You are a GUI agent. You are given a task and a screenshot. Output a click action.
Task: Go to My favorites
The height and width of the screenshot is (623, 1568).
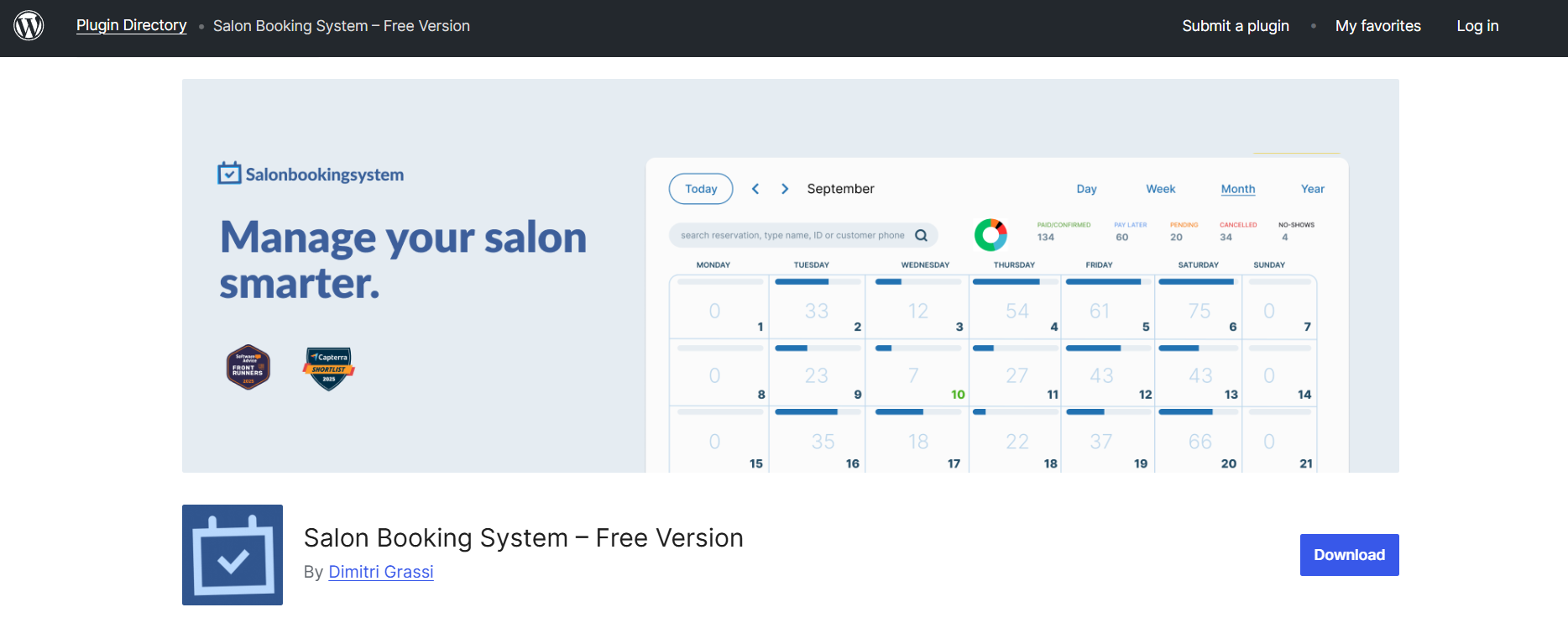coord(1377,26)
